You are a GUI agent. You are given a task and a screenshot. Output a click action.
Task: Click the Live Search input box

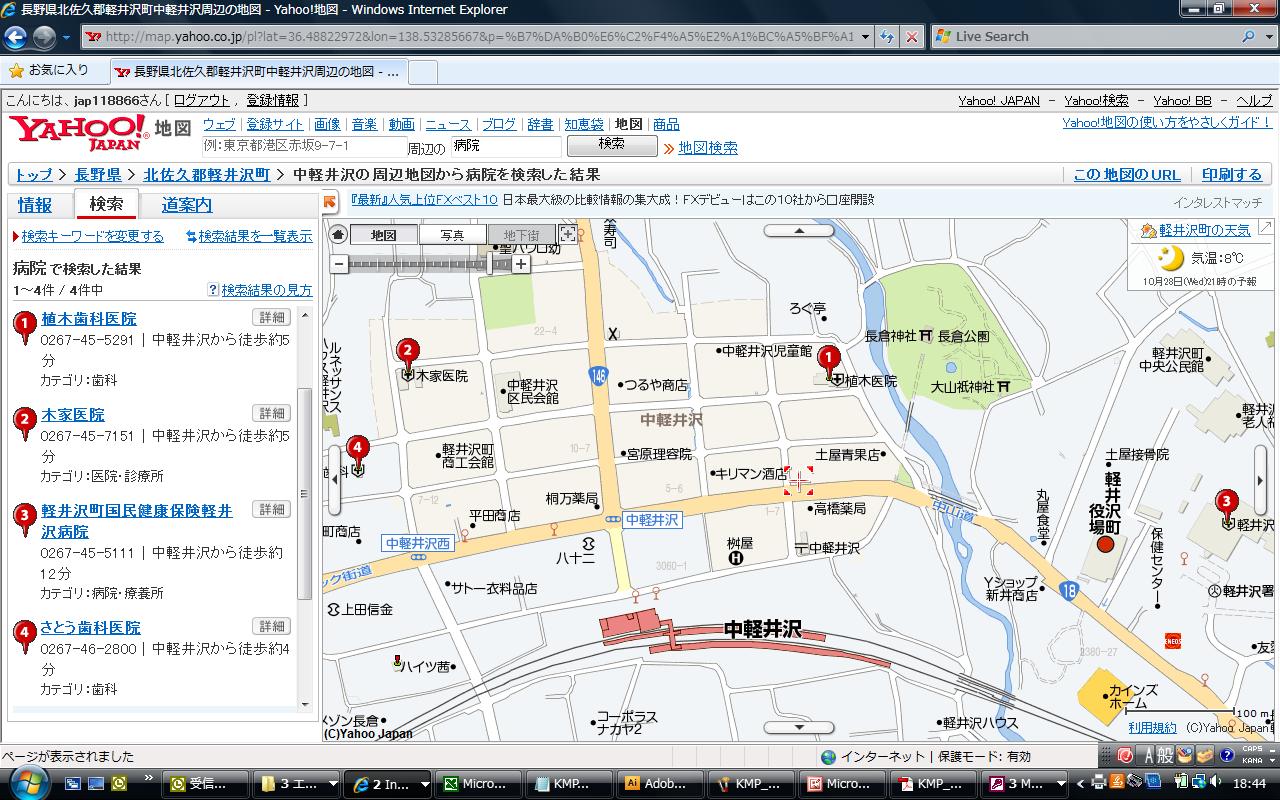point(1092,37)
